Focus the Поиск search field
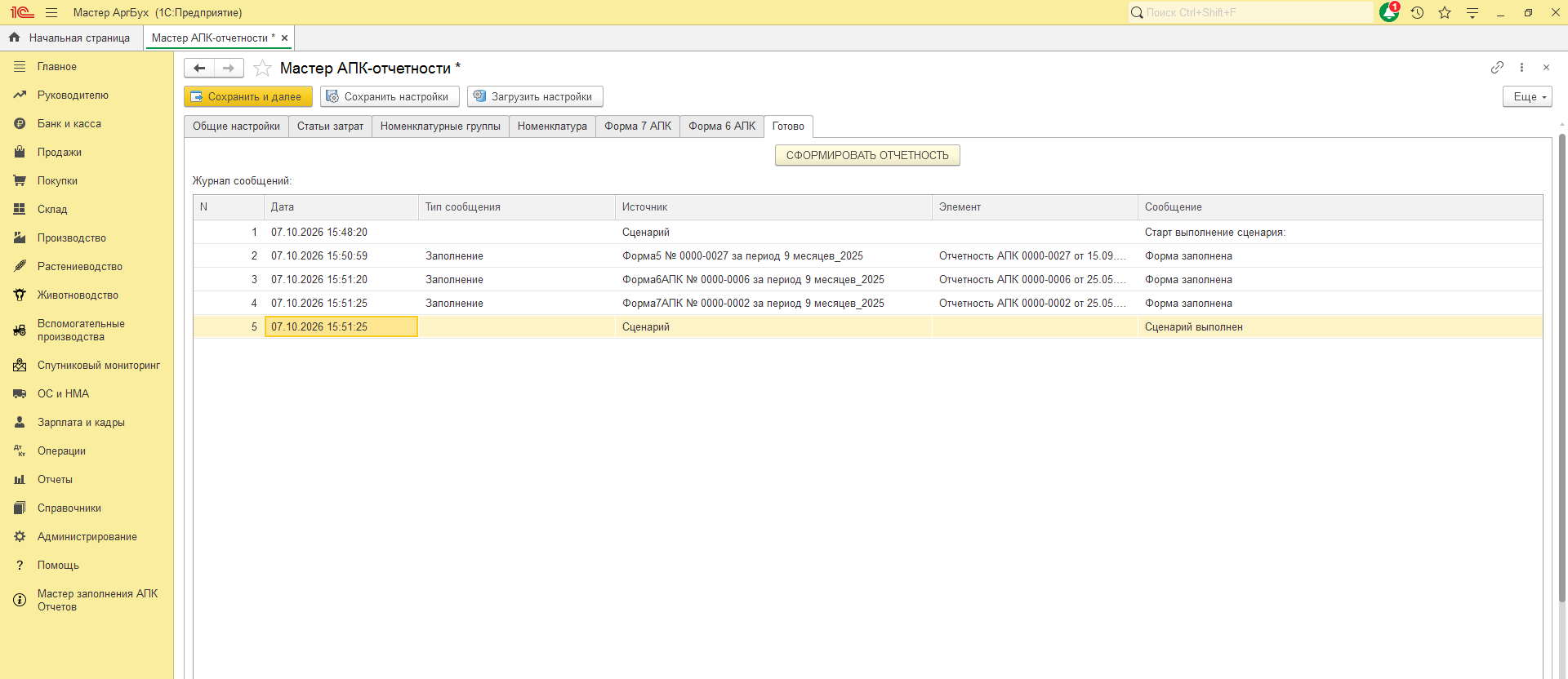This screenshot has height=679, width=1568. [x=1251, y=12]
